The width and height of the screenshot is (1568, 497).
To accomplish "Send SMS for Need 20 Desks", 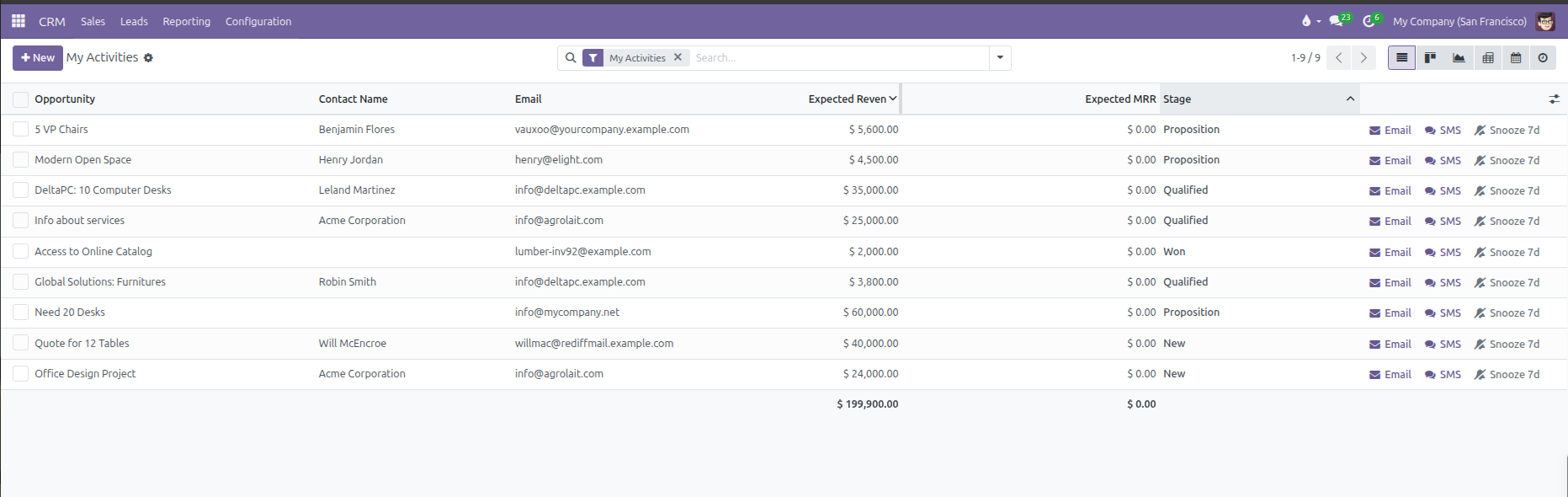I will [x=1443, y=313].
